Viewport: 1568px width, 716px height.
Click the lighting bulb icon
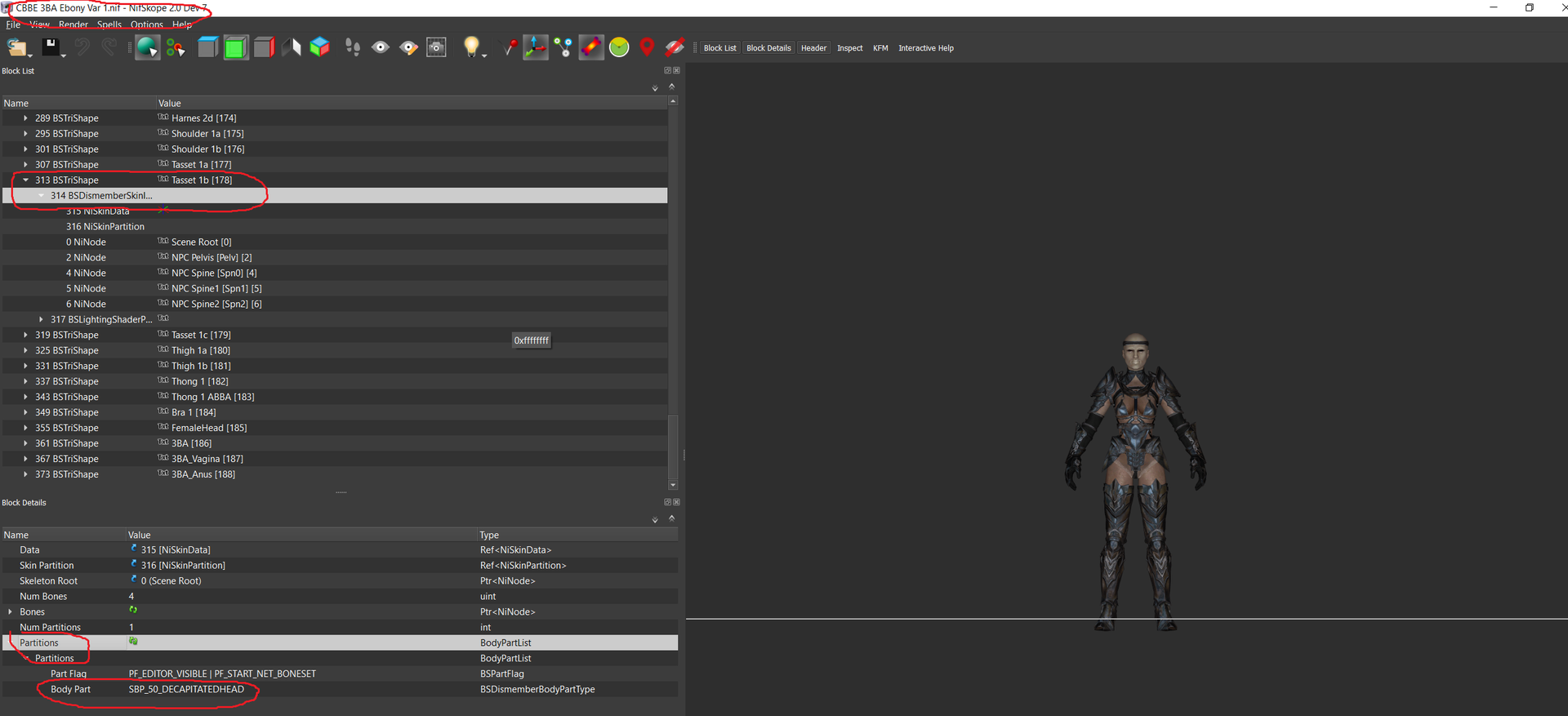[x=471, y=47]
